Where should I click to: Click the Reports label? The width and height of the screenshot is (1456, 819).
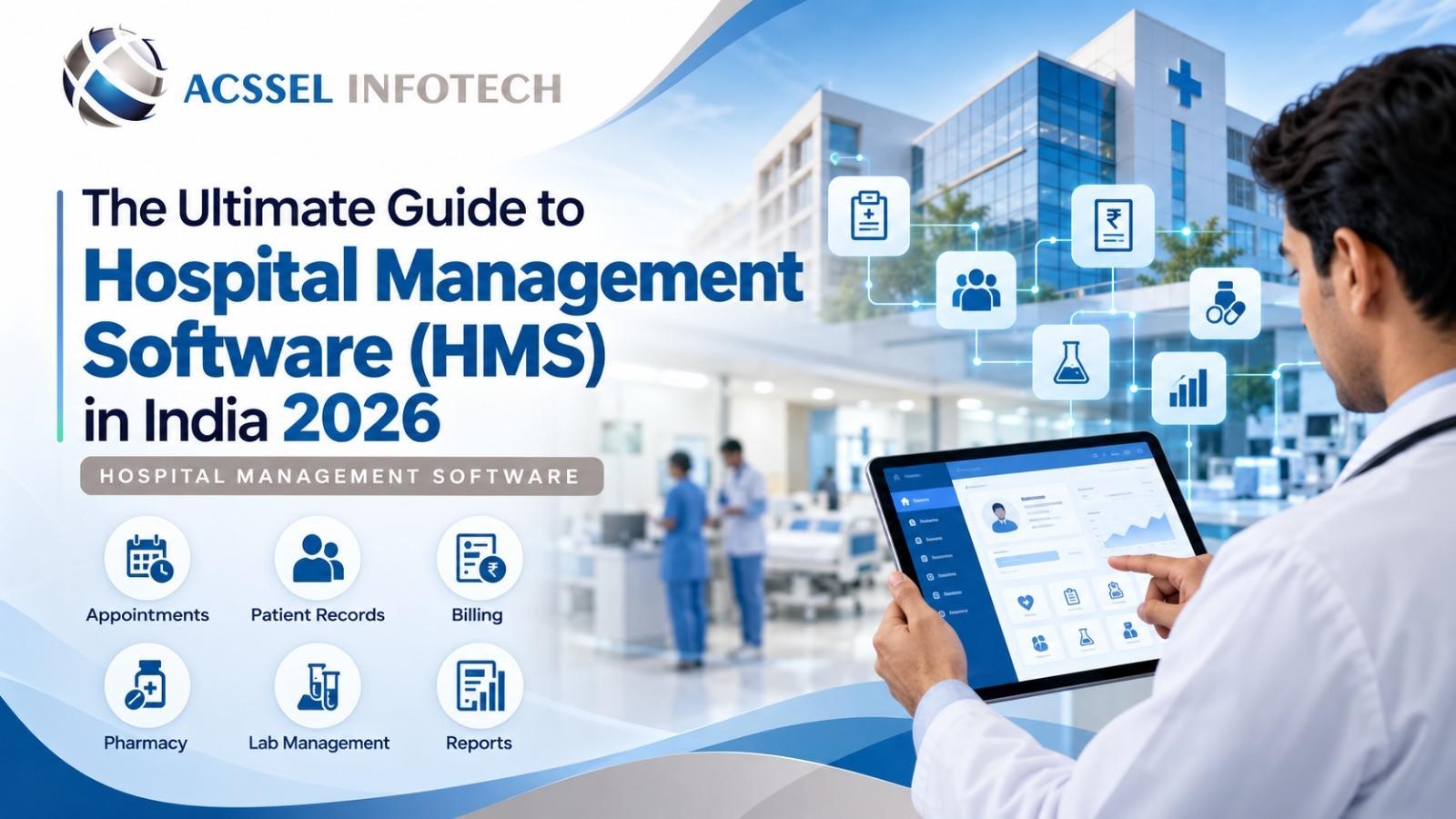click(x=479, y=743)
